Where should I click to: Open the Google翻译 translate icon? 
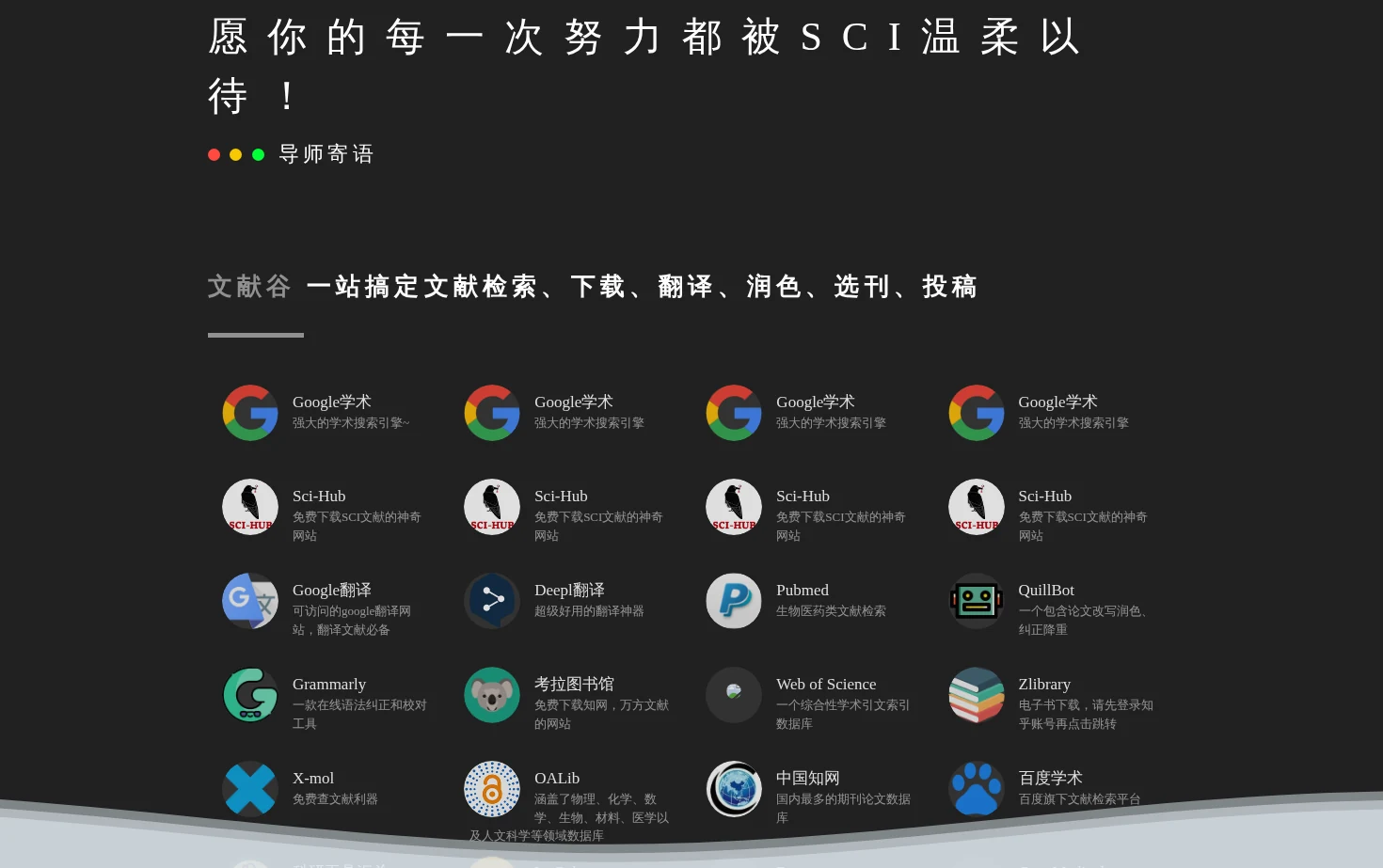[250, 601]
